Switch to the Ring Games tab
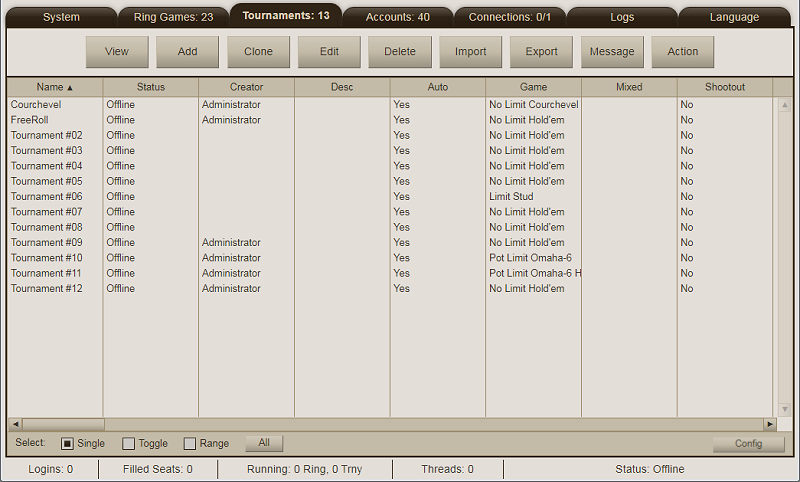 (173, 17)
